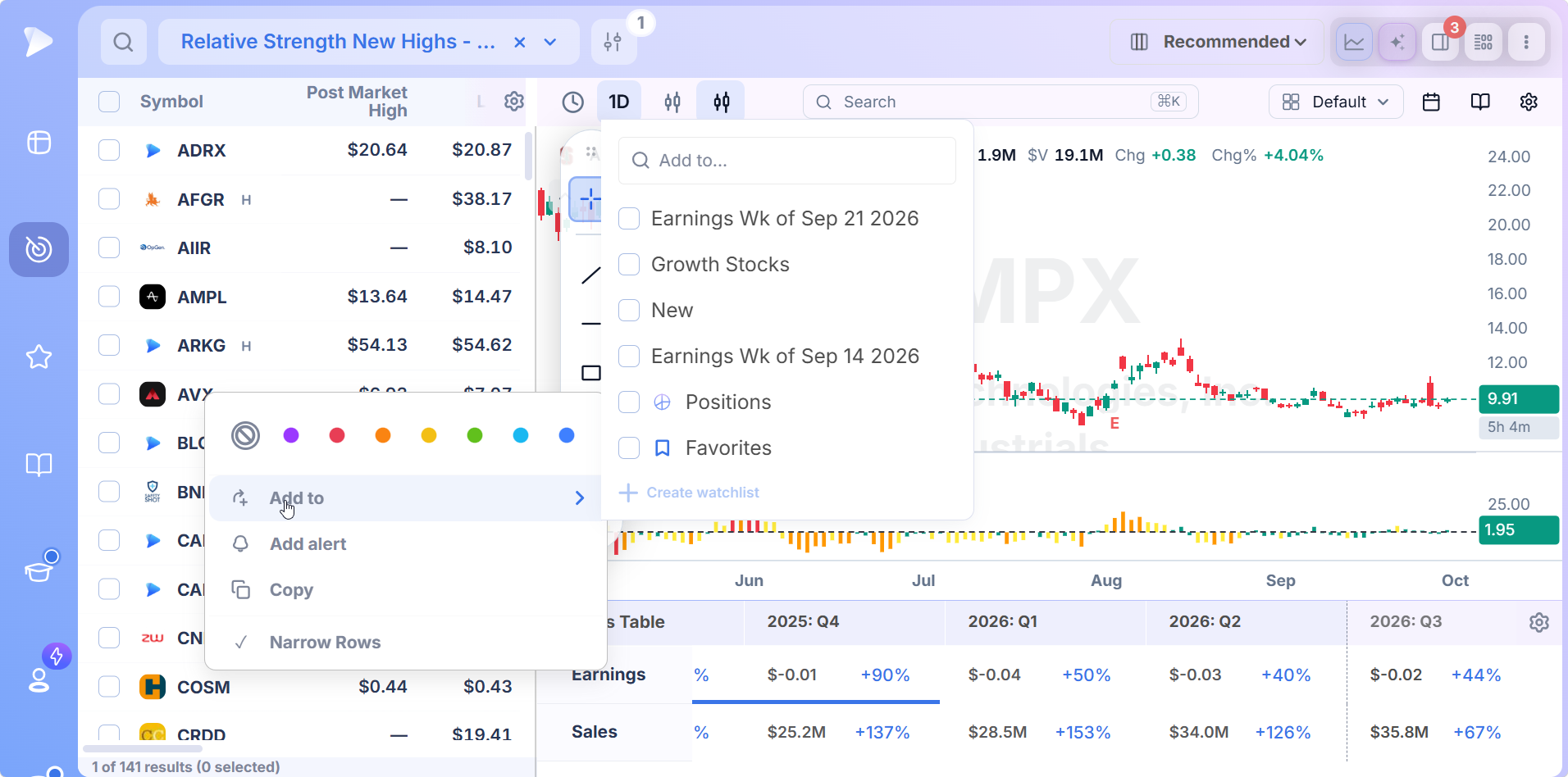This screenshot has width=1568, height=777.
Task: Check the New watchlist box
Action: click(629, 311)
